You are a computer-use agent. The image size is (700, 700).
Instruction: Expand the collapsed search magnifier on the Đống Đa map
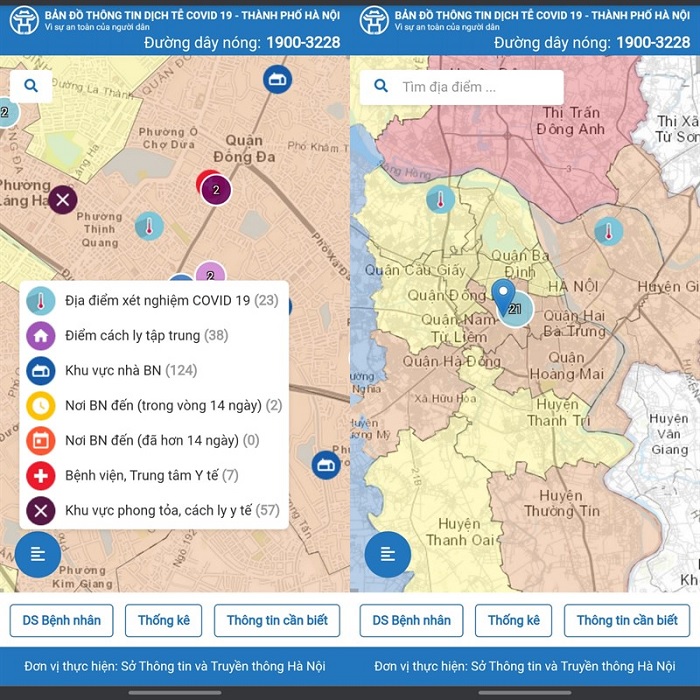(31, 87)
